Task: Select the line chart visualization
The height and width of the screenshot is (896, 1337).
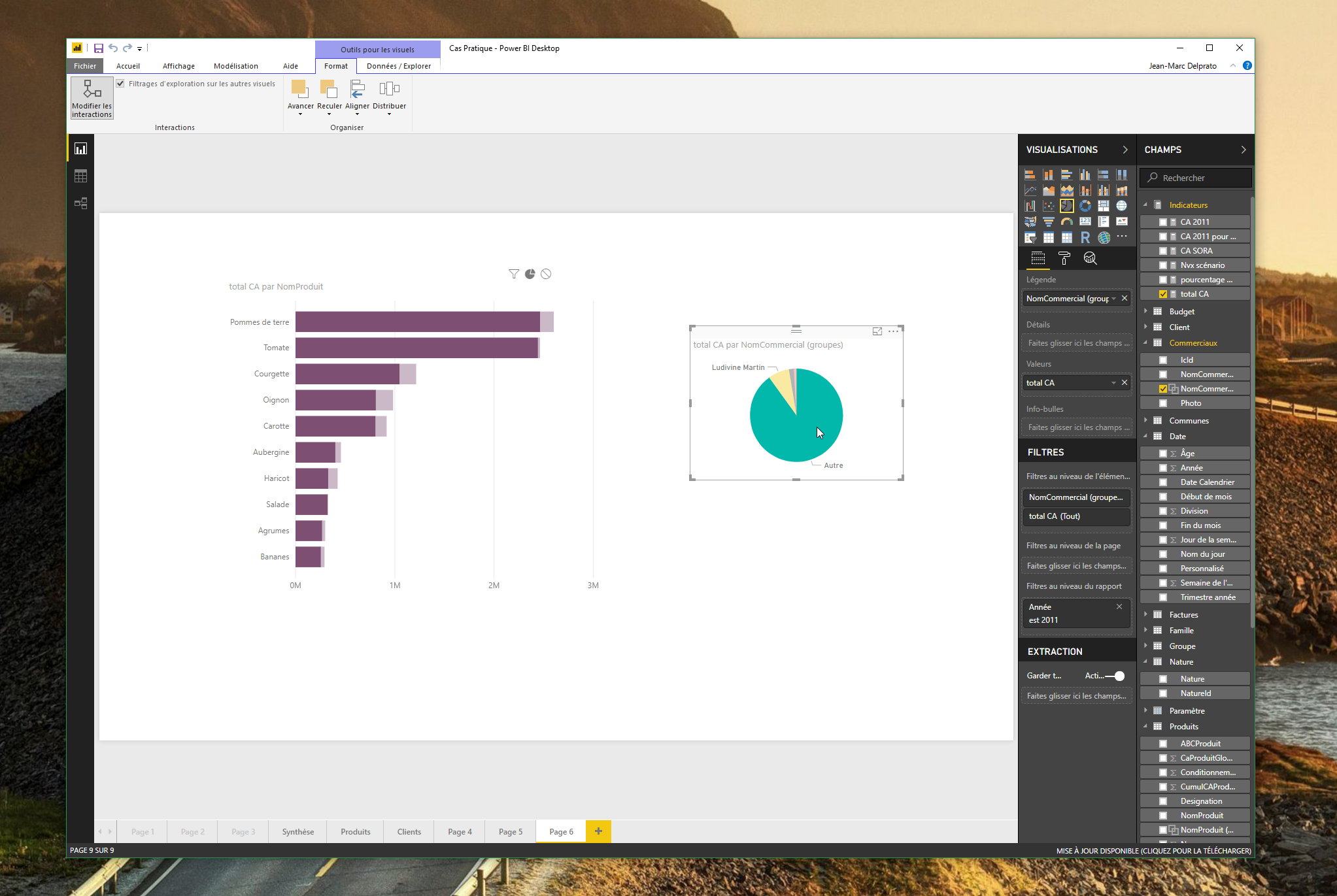Action: (x=1030, y=190)
